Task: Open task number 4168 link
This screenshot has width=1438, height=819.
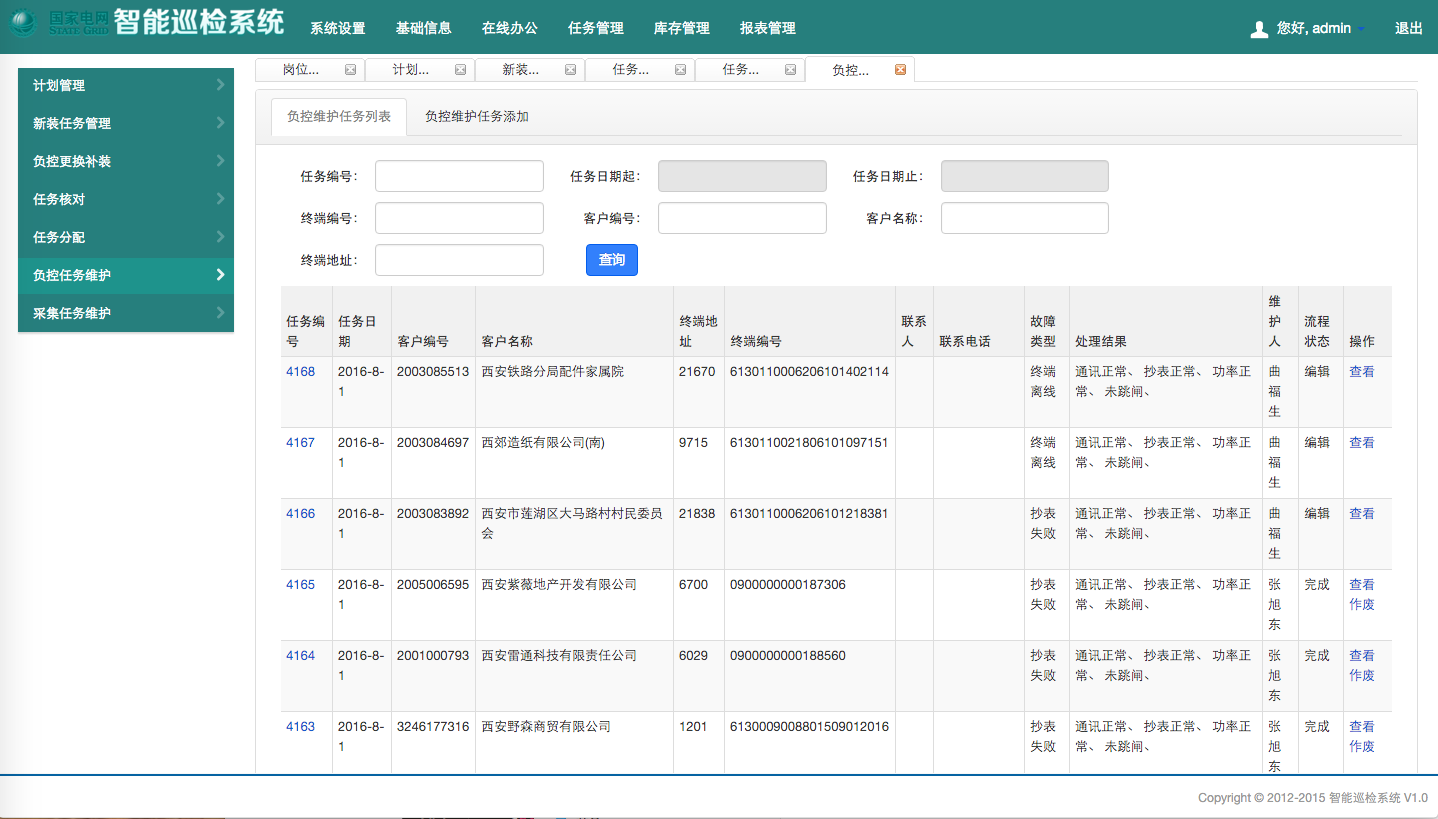Action: [300, 372]
